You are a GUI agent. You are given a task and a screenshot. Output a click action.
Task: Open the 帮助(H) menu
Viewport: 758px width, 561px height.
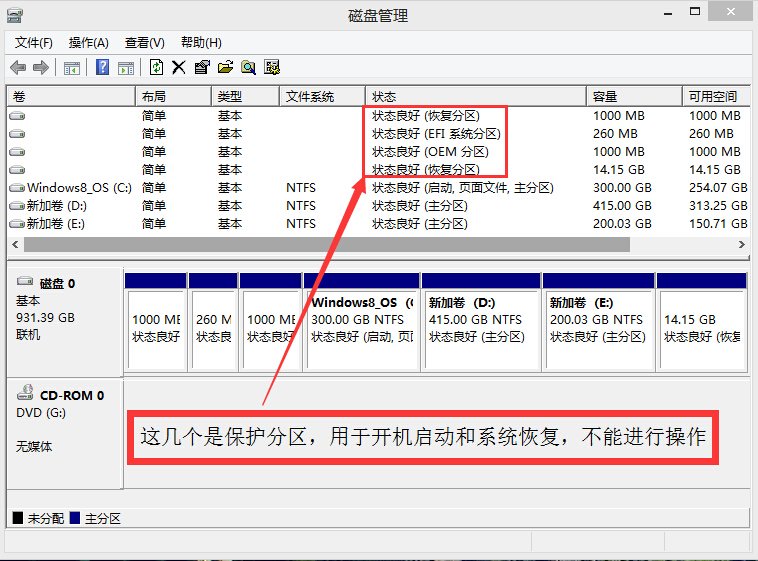201,43
